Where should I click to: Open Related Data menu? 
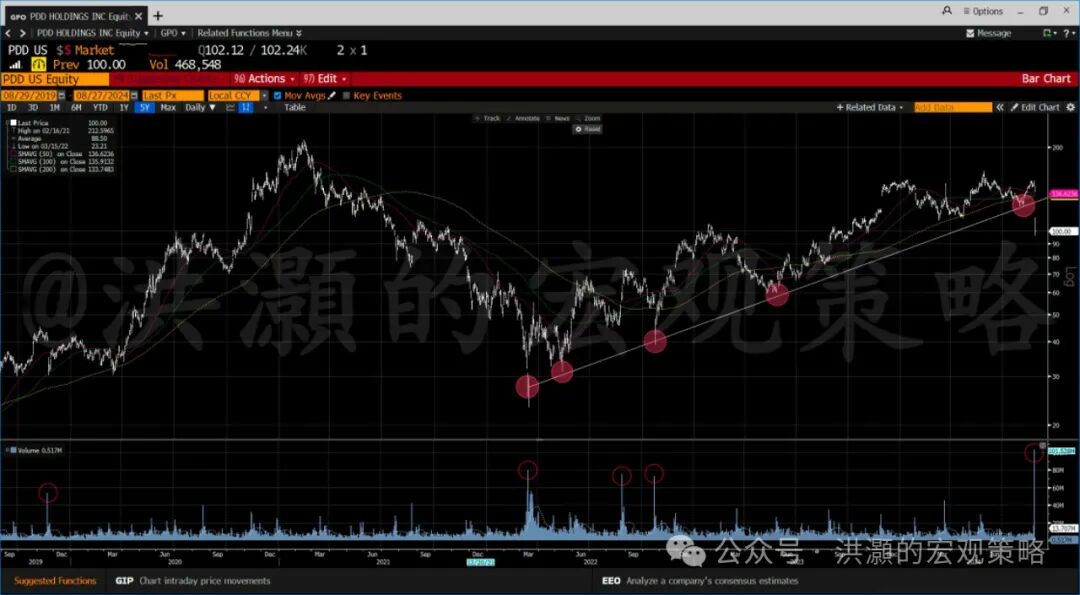click(870, 107)
